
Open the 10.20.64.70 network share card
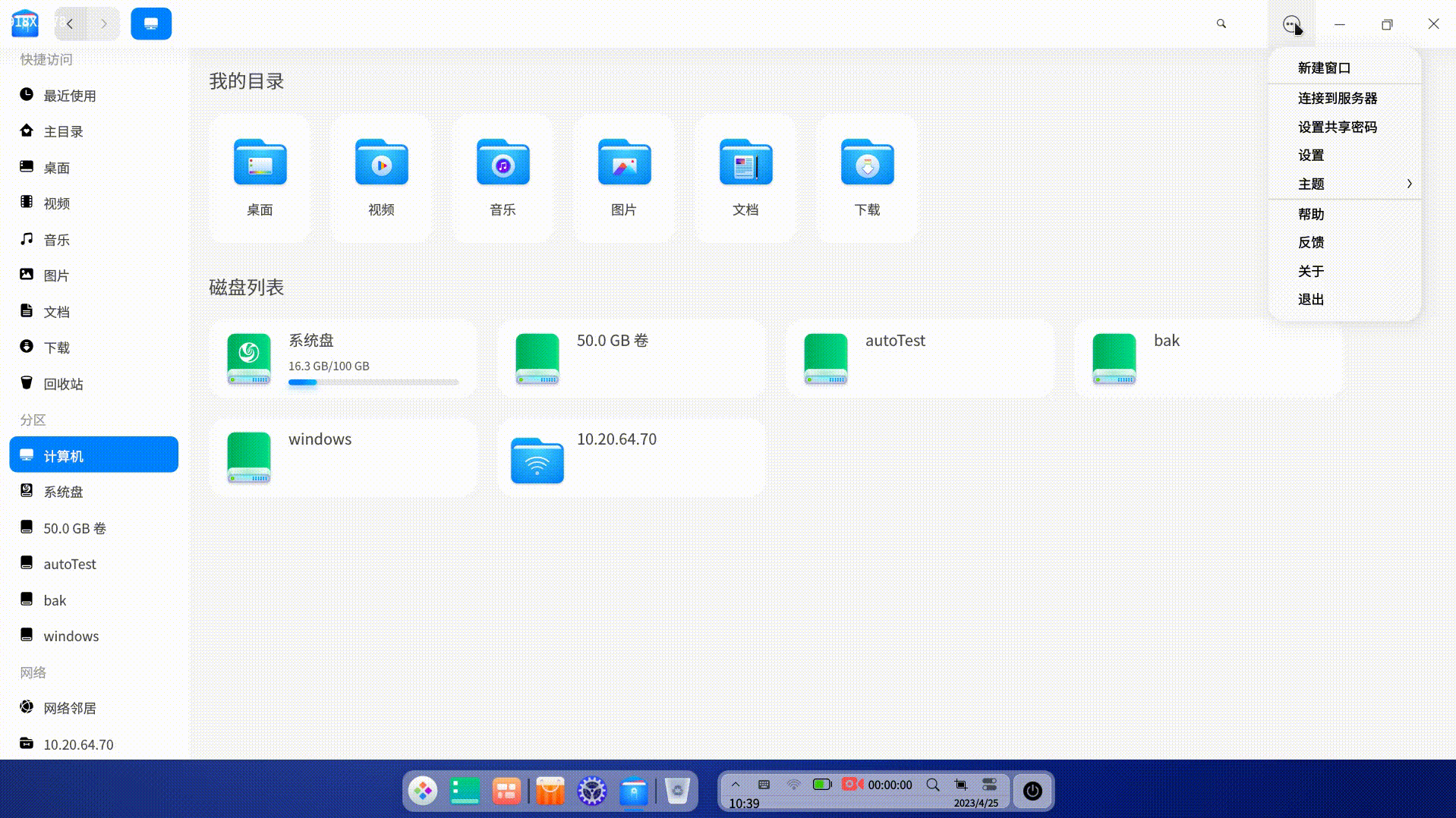coord(632,458)
